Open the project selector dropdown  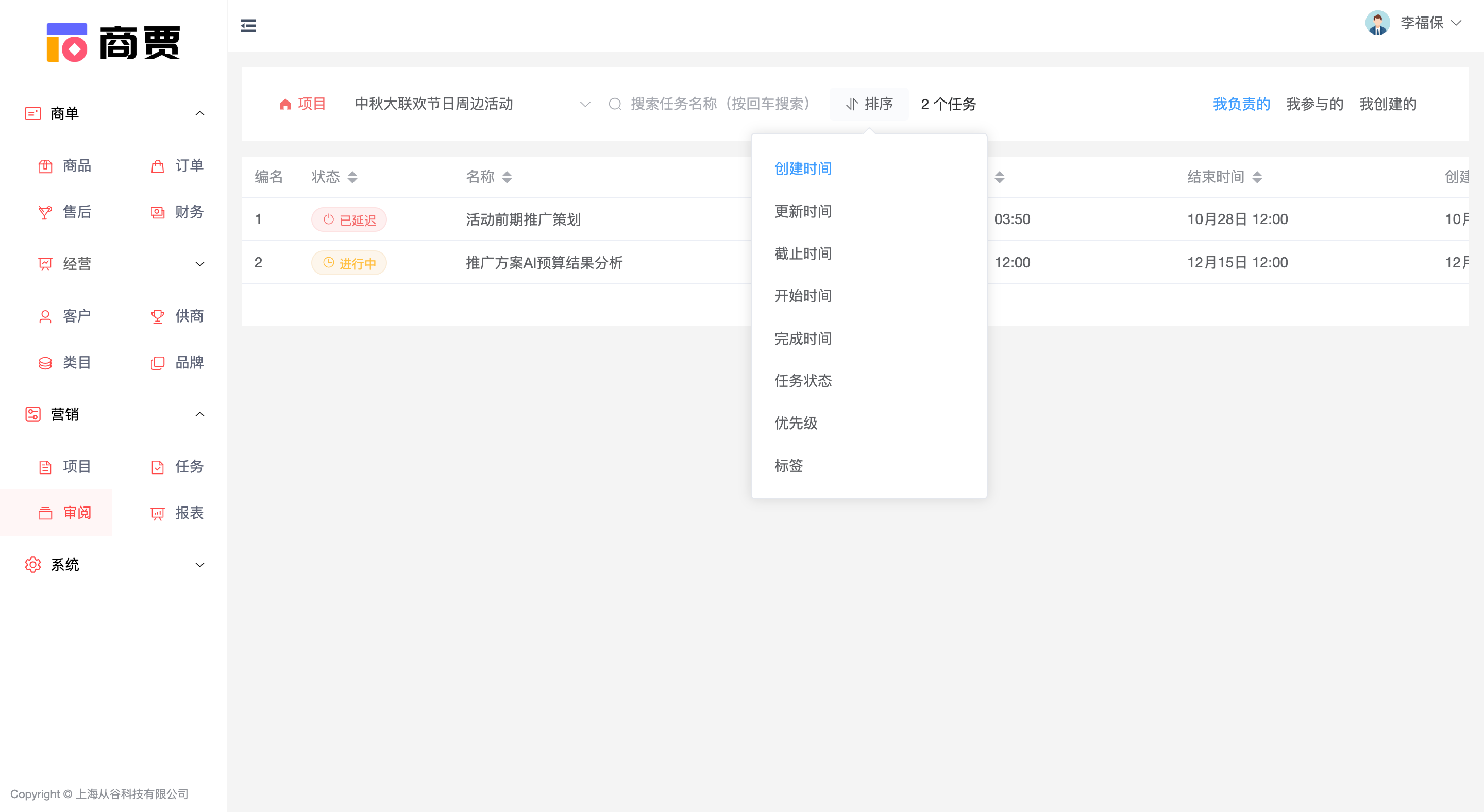coord(585,104)
